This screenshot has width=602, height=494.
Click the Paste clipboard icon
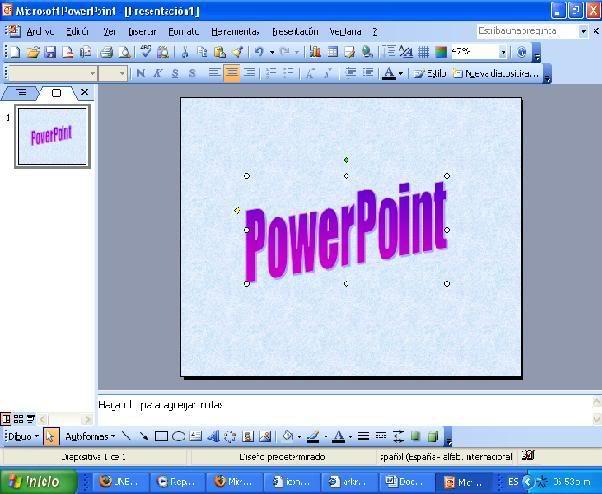pyautogui.click(x=220, y=52)
